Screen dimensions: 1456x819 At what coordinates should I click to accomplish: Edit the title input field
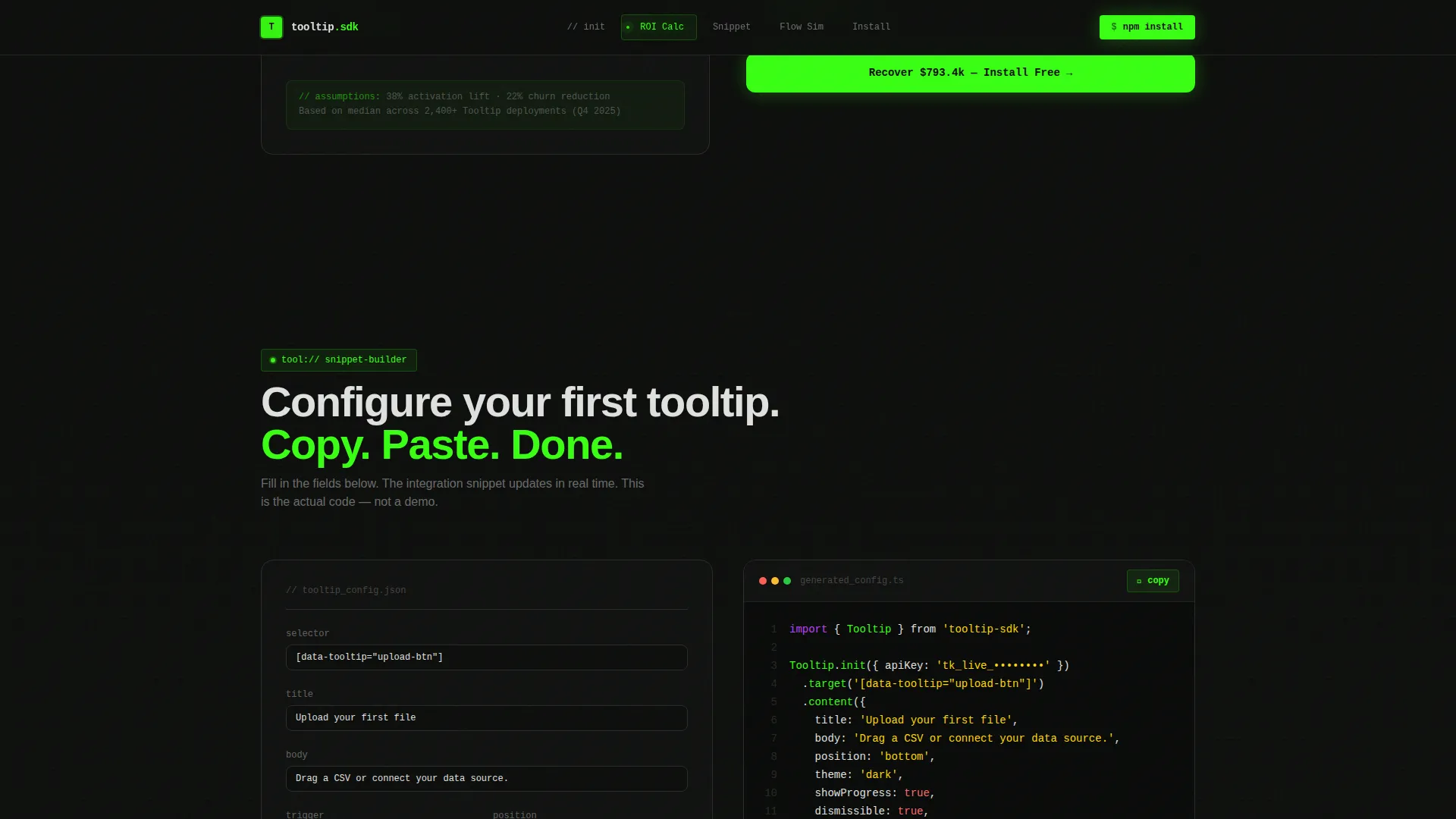click(487, 718)
